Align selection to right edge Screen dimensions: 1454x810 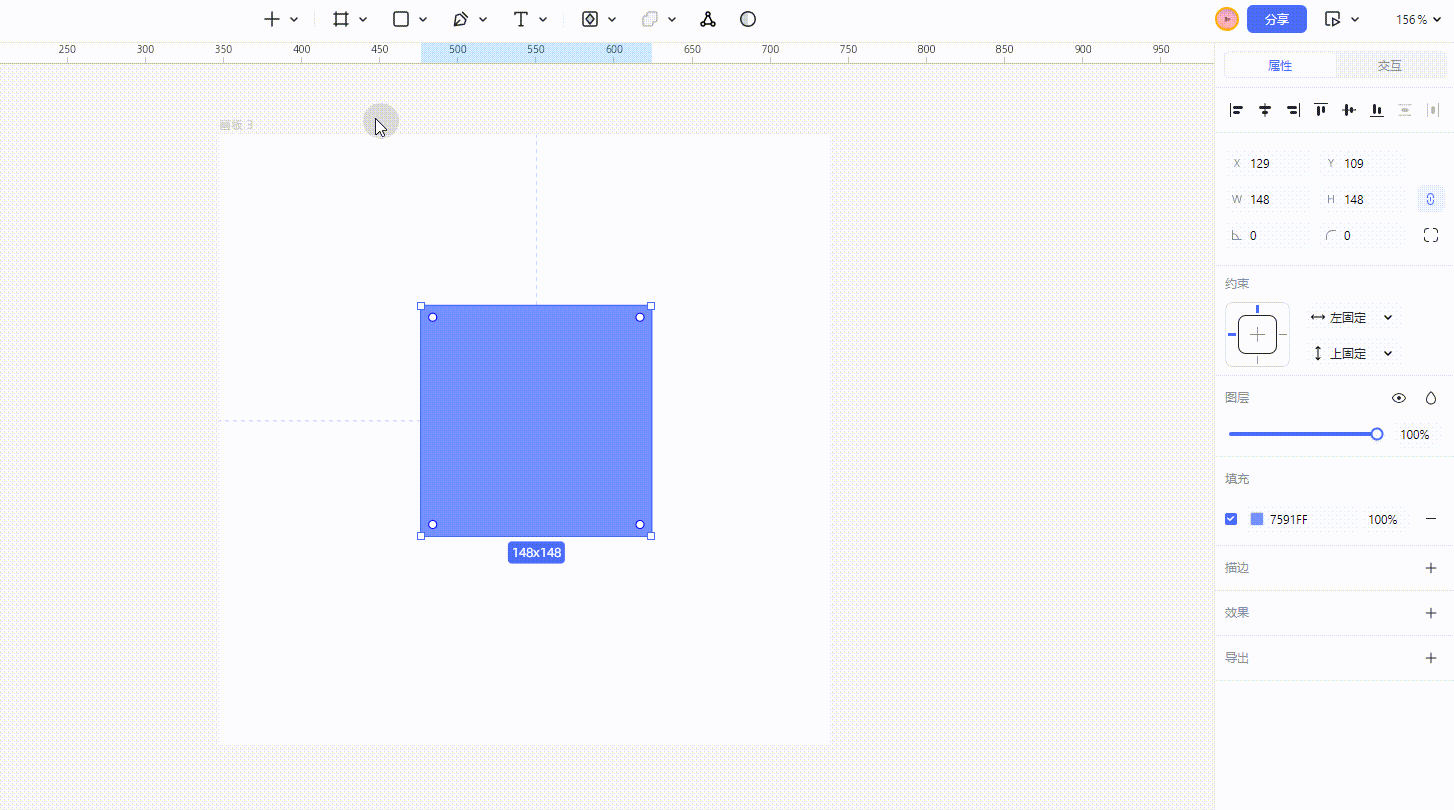[x=1293, y=110]
